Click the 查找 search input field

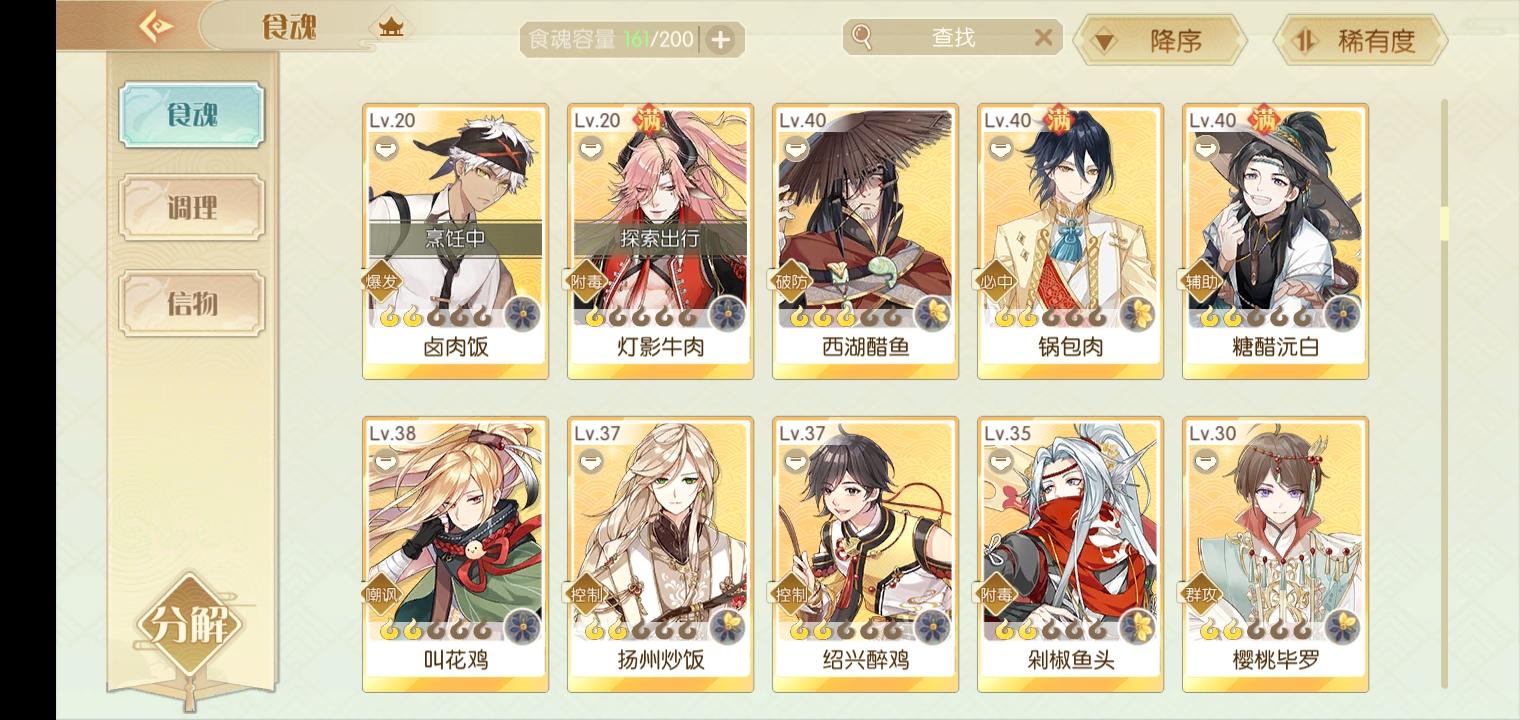pos(952,37)
